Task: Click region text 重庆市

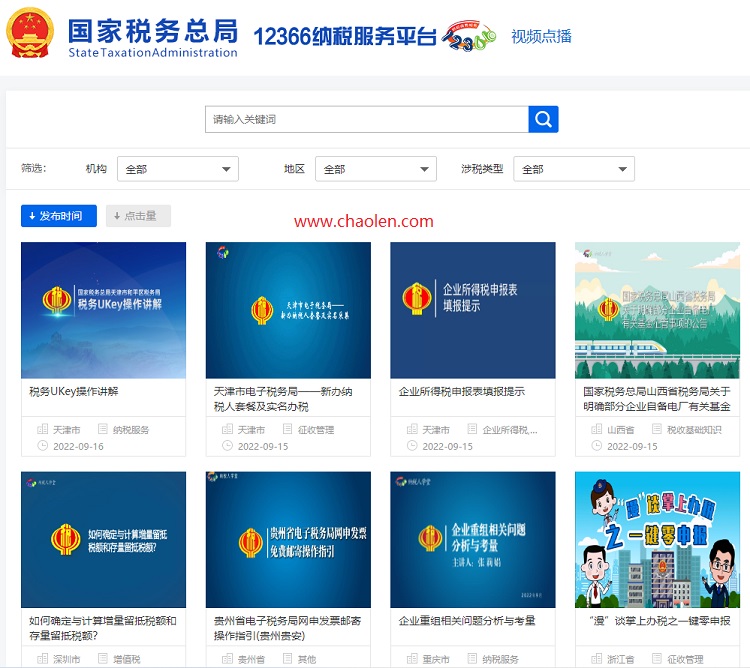Action: [x=436, y=659]
